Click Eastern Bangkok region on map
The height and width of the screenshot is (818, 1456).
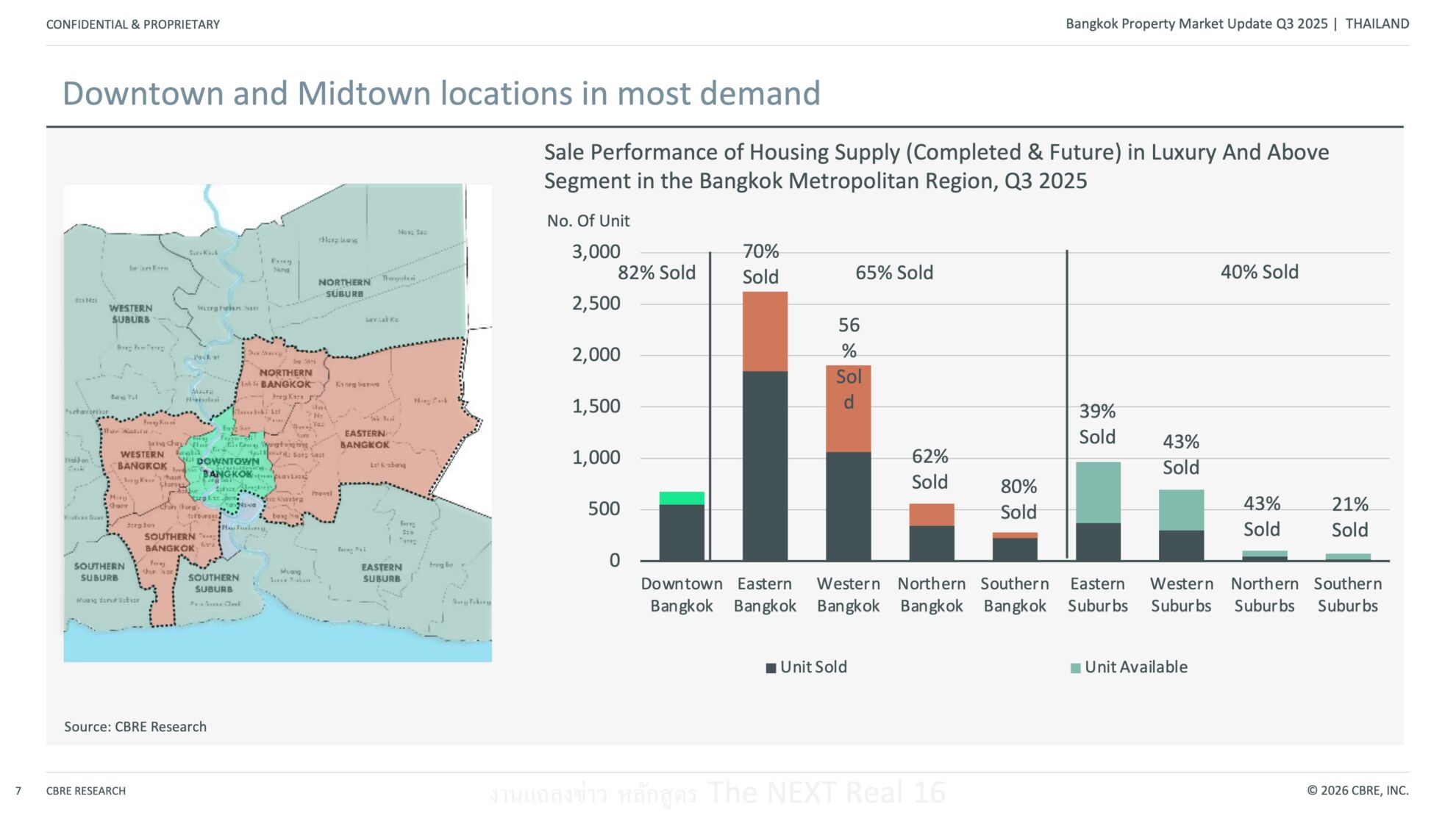point(365,439)
